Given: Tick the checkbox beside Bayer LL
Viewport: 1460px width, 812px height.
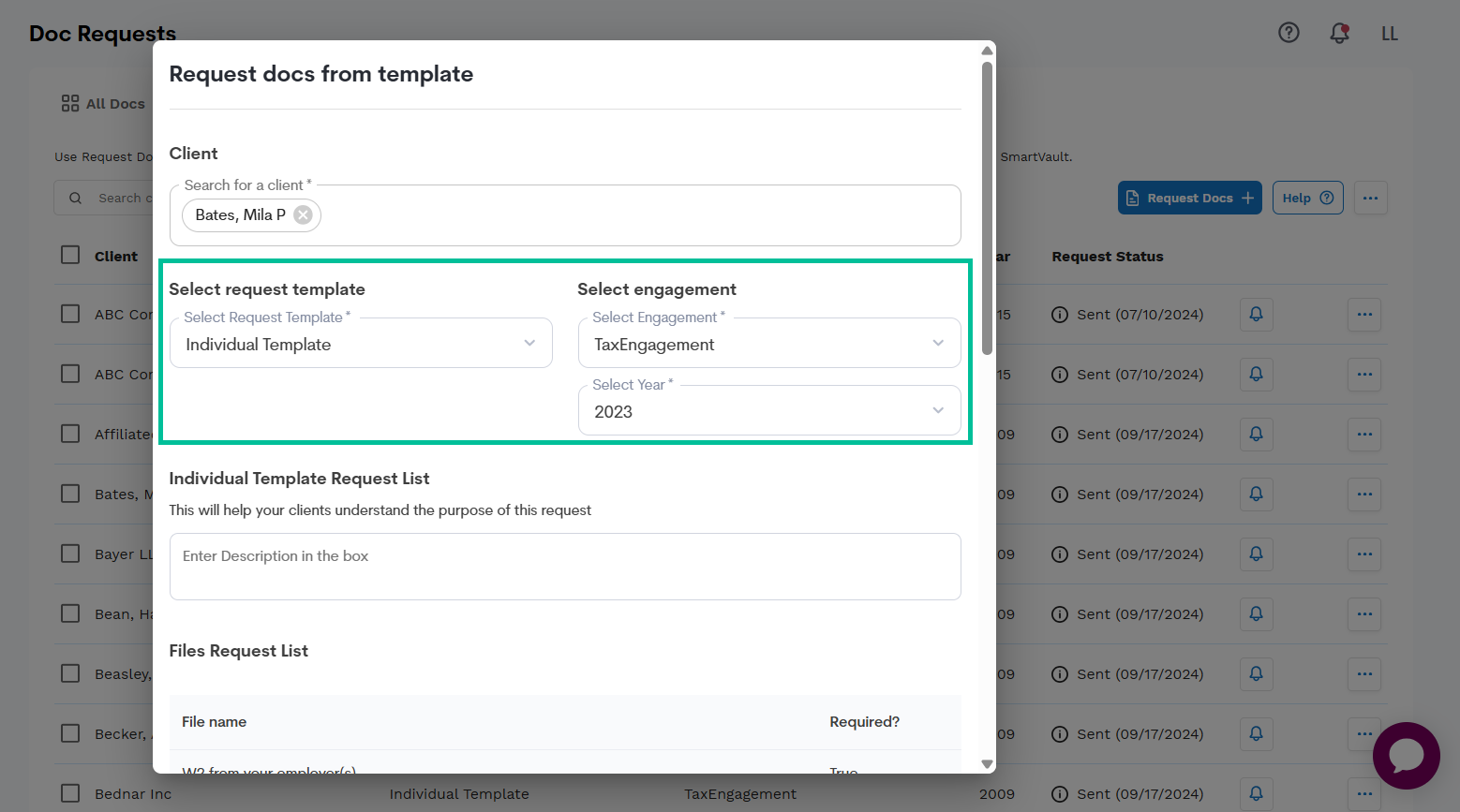Looking at the screenshot, I should (69, 554).
